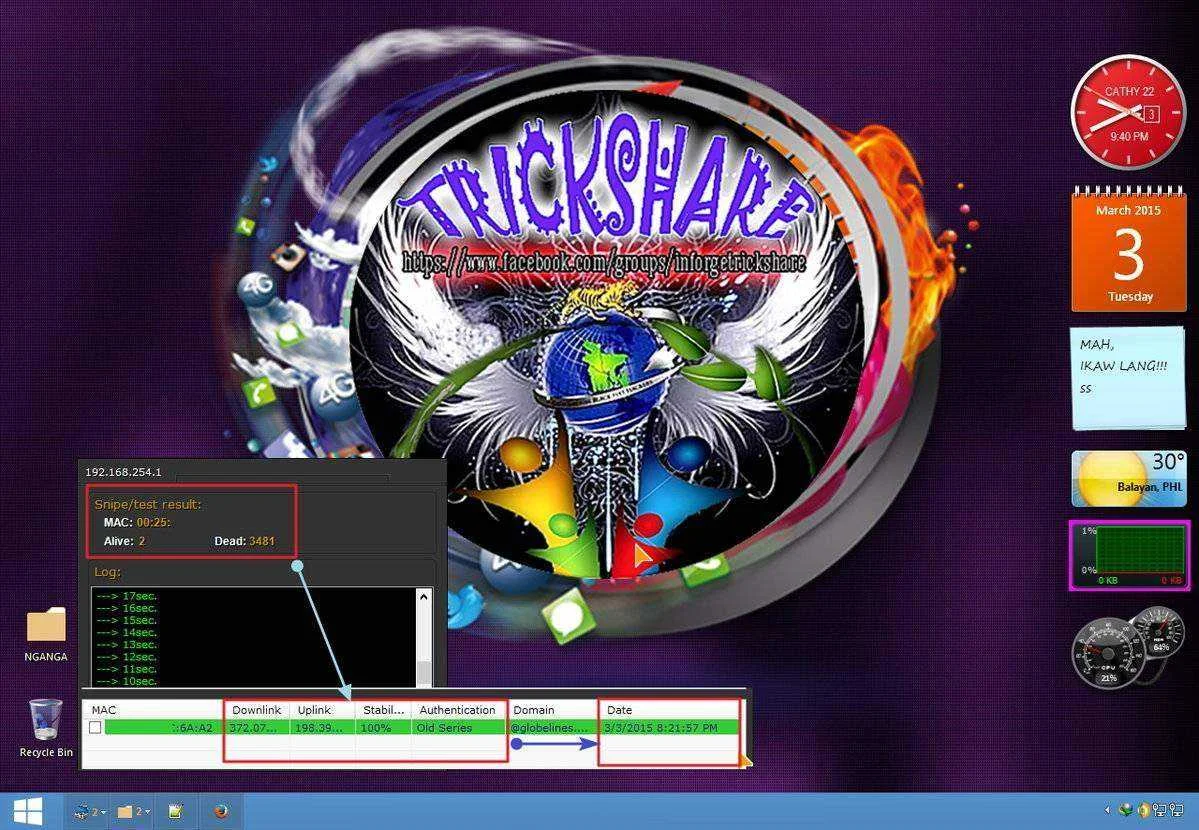Viewport: 1199px width, 830px height.
Task: Open the Windows Start button
Action: click(x=27, y=811)
